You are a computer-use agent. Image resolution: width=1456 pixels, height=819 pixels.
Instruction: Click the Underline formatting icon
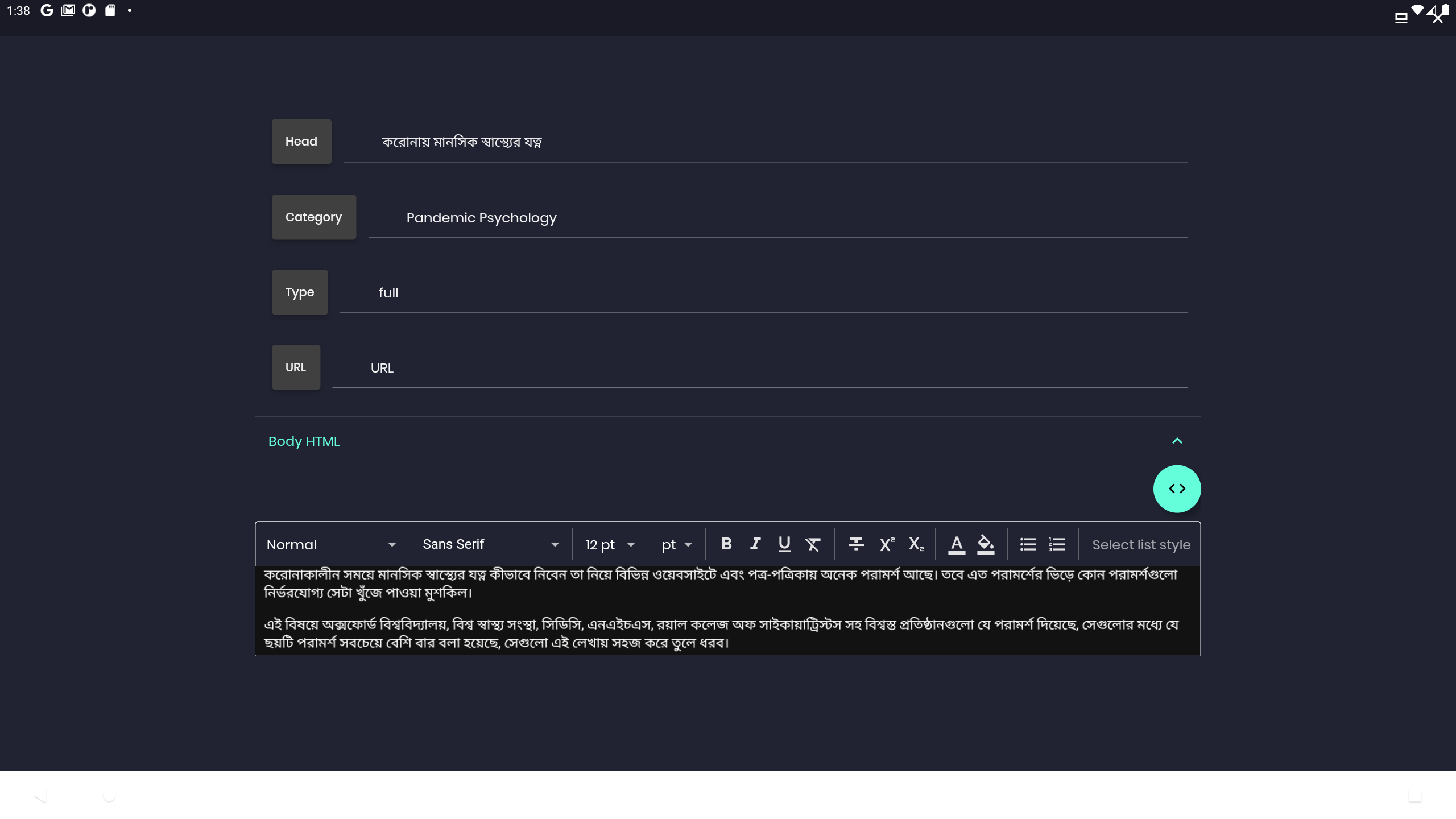(x=784, y=544)
